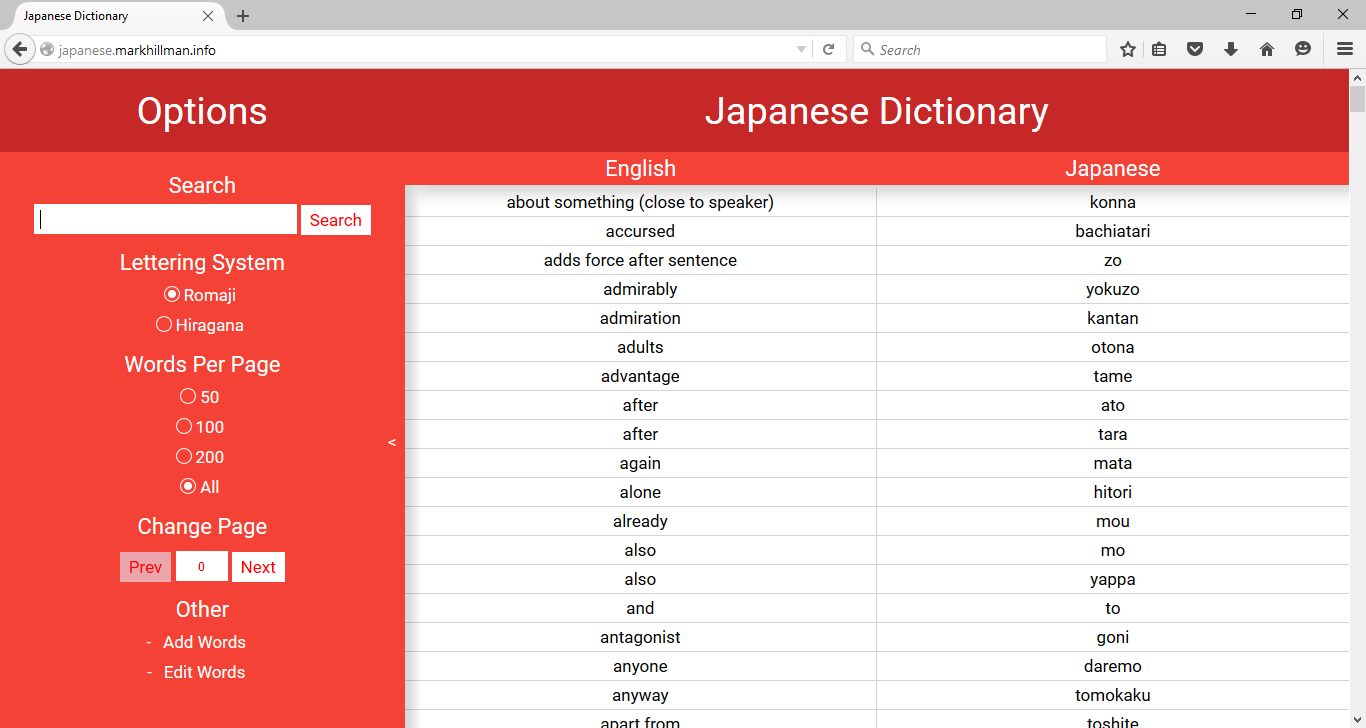Click the smiley chat icon
This screenshot has width=1366, height=728.
[1303, 49]
